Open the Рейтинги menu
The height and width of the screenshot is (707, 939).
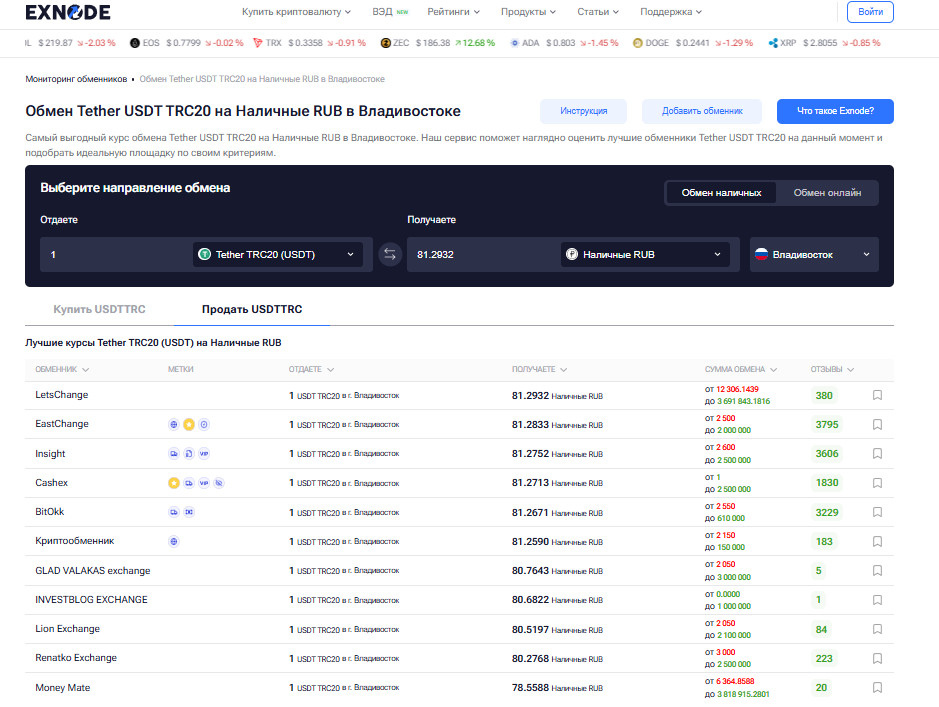(453, 12)
